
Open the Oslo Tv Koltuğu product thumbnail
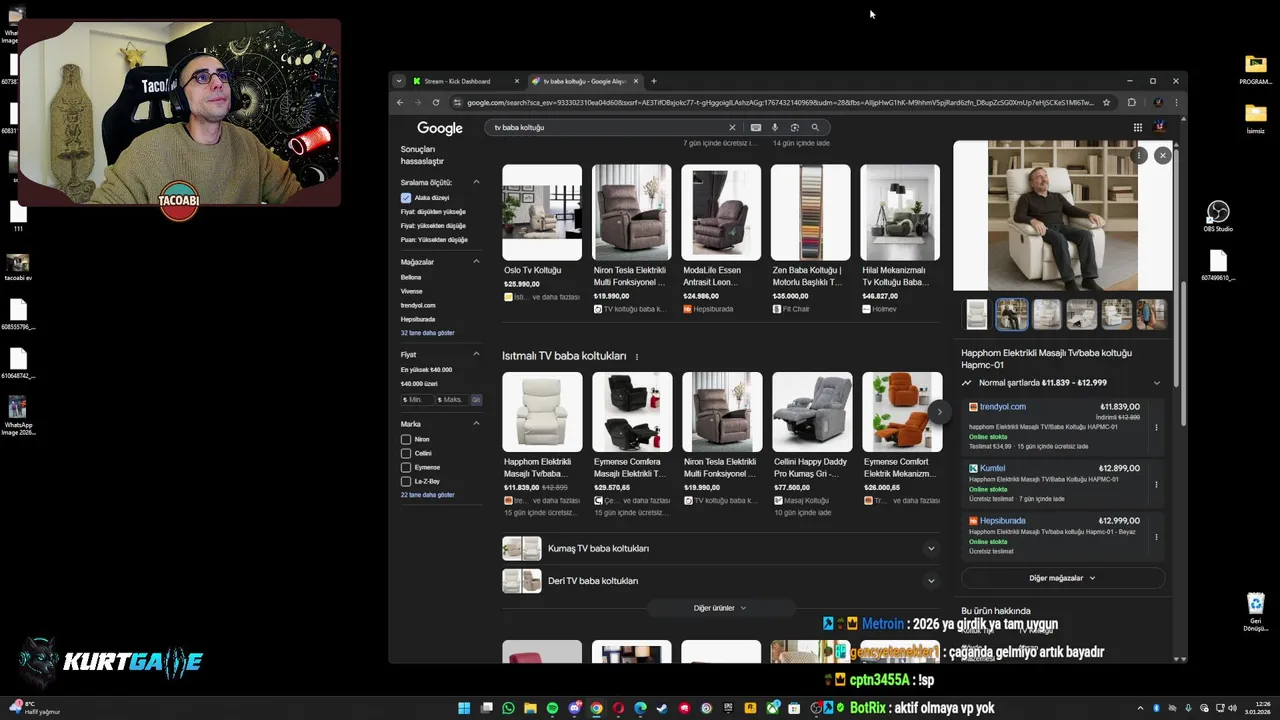point(542,213)
